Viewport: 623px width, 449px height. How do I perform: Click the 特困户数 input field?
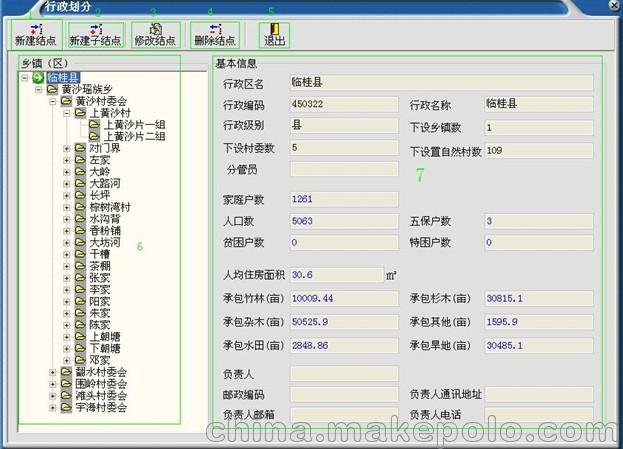pos(539,242)
